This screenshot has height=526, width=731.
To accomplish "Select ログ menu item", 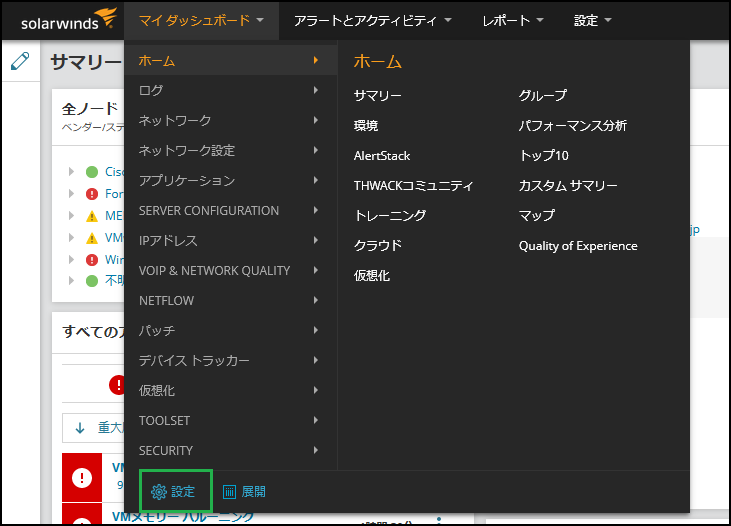I will [231, 90].
